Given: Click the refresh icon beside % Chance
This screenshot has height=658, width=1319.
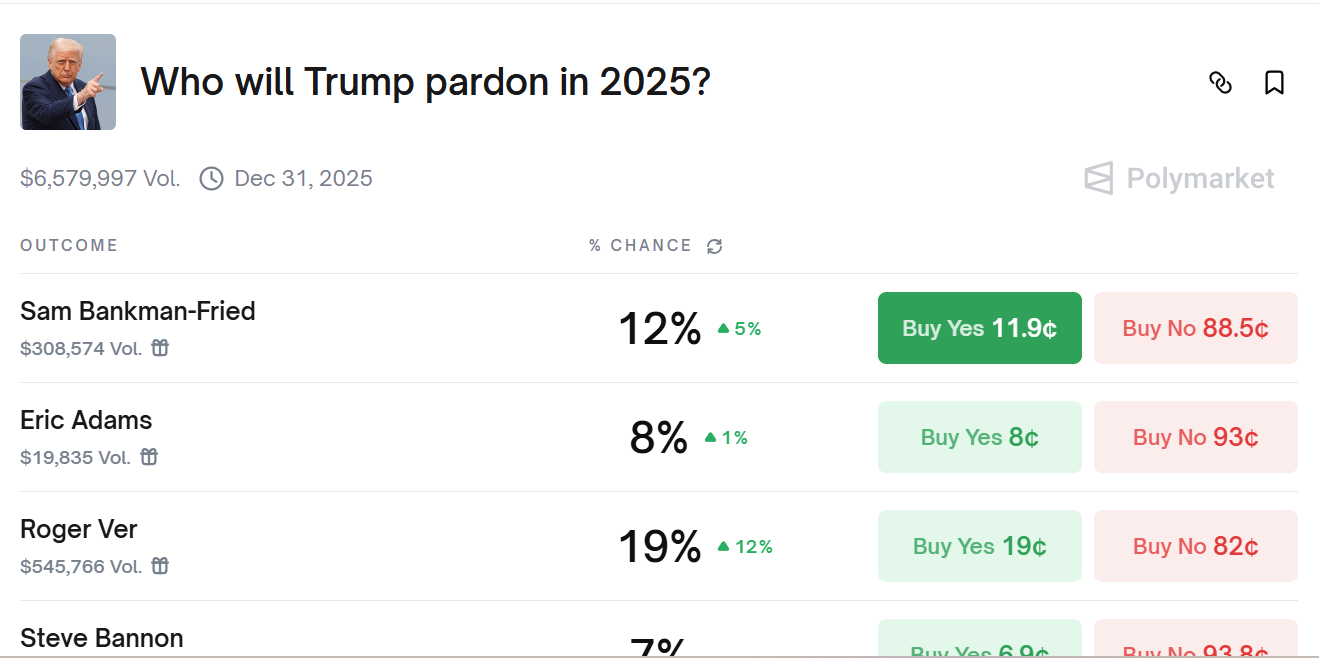Looking at the screenshot, I should [714, 246].
